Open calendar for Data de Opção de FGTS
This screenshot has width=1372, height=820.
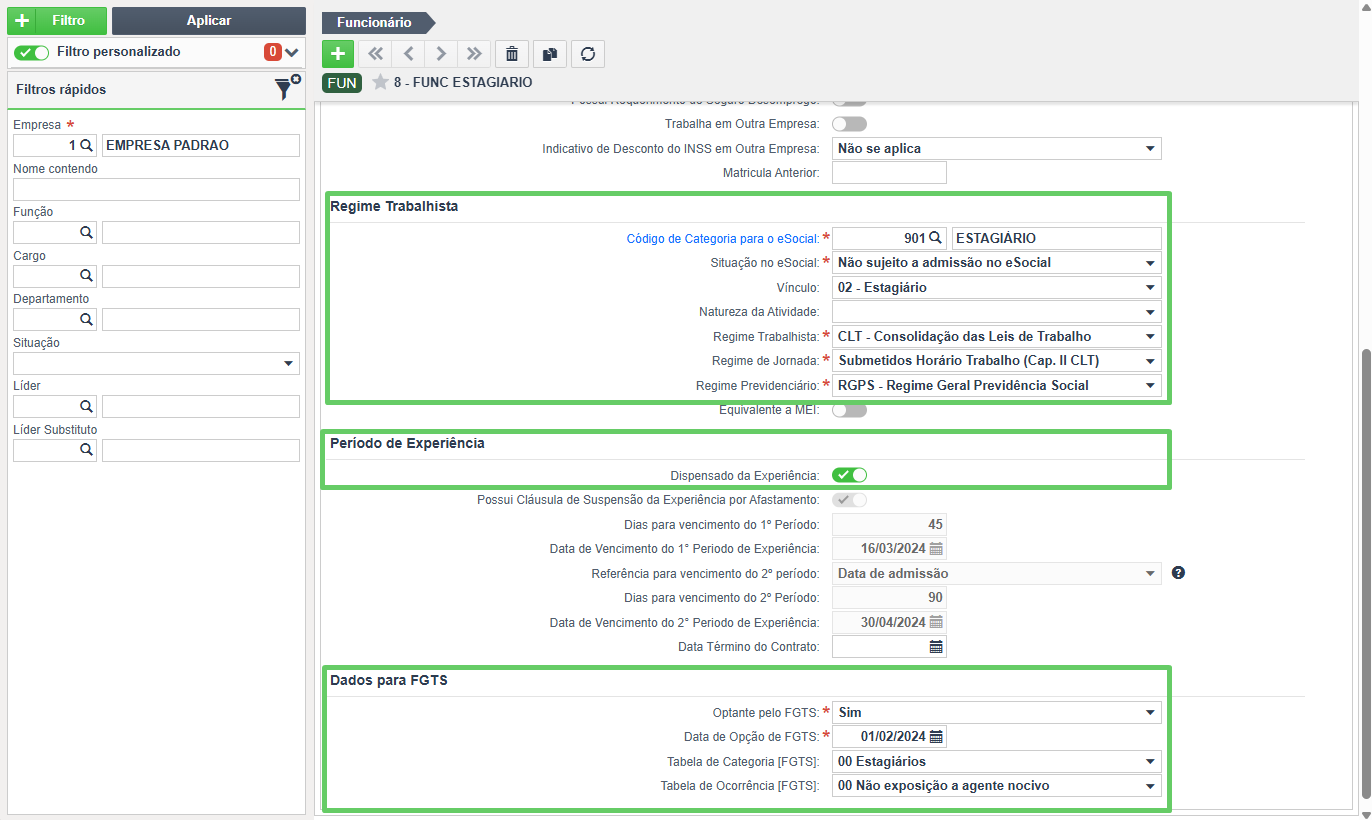click(x=936, y=737)
